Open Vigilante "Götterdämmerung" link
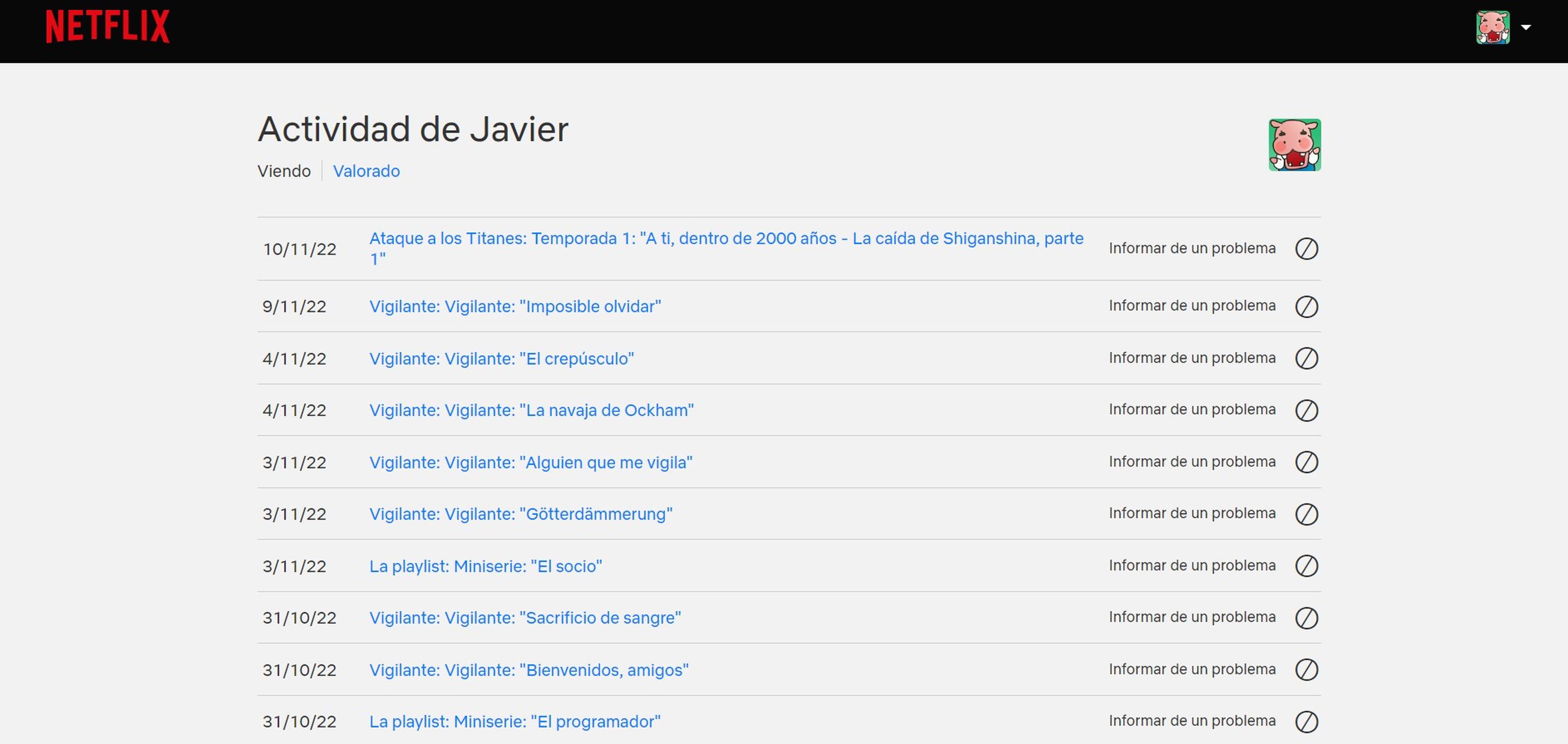The height and width of the screenshot is (744, 1568). click(521, 514)
